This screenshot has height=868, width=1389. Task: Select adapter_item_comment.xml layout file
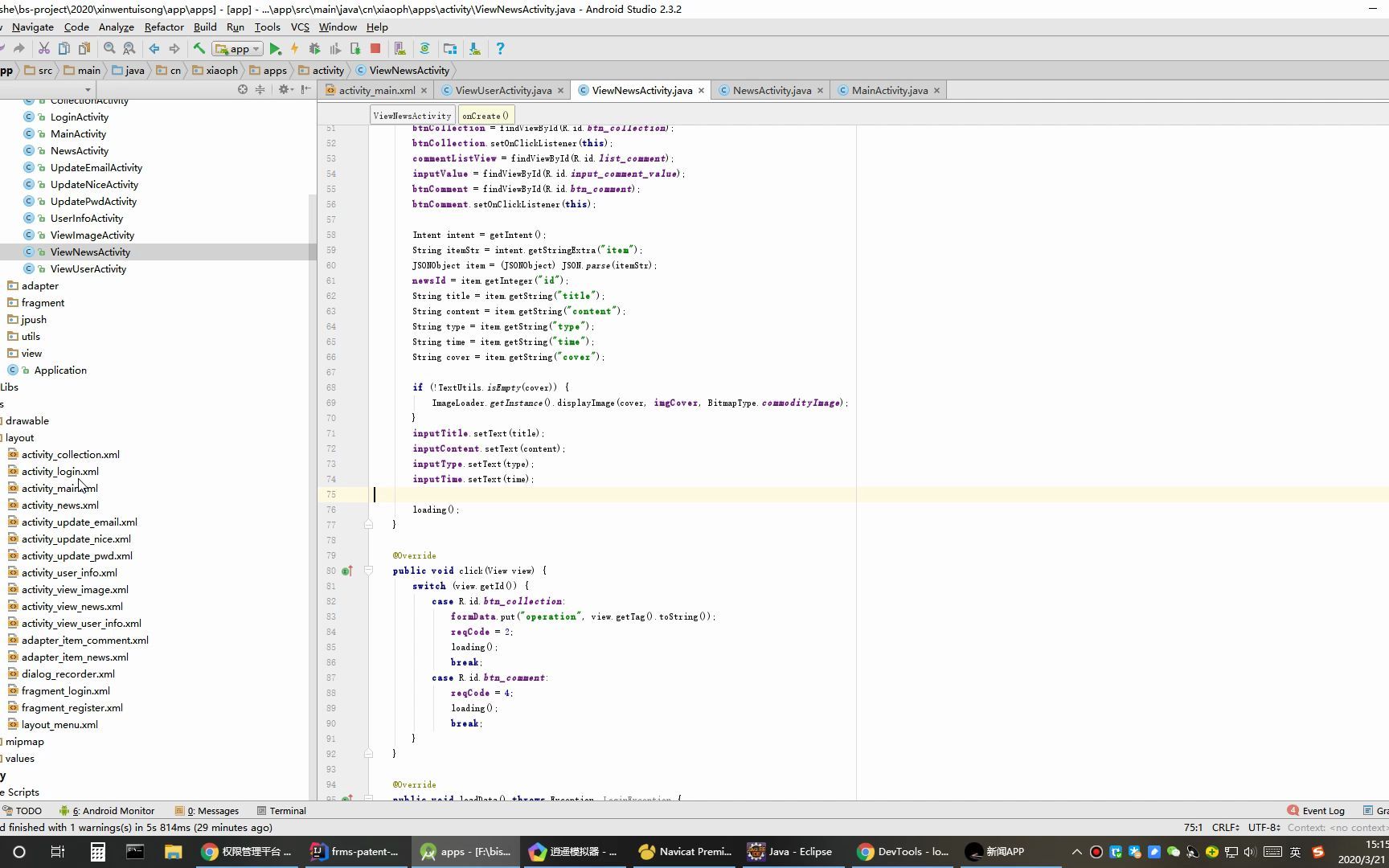click(x=84, y=641)
